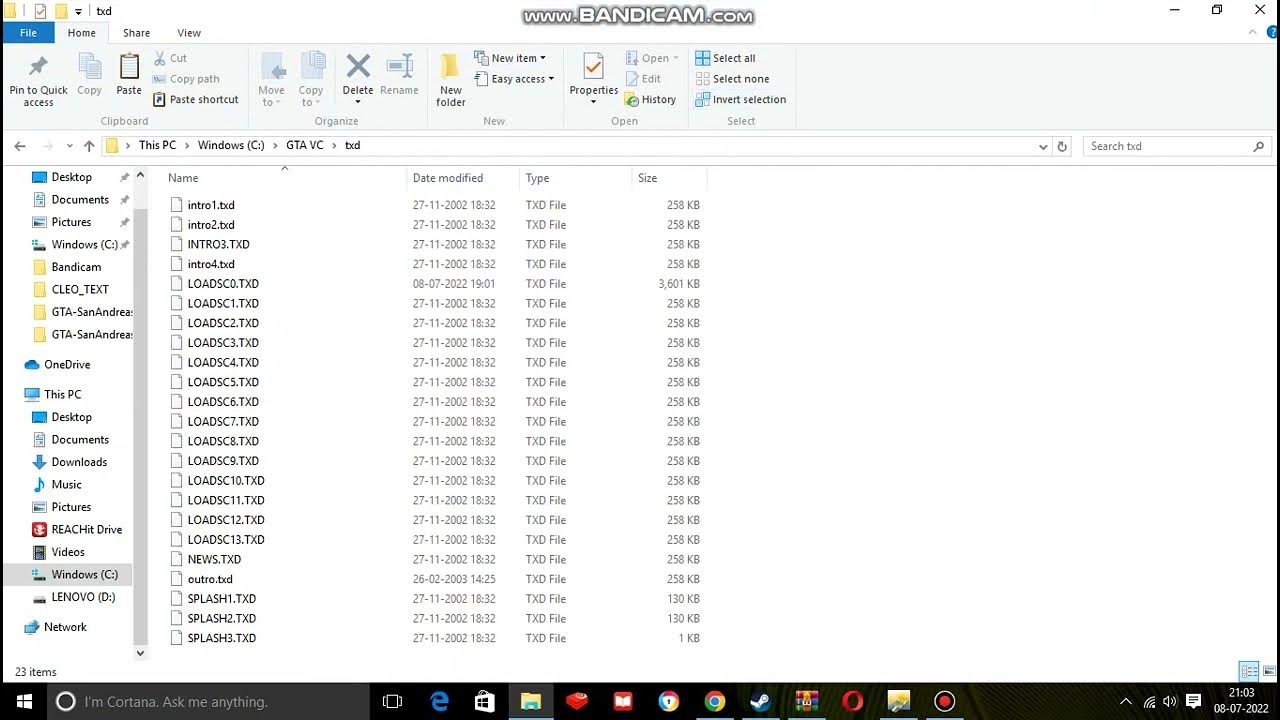Screen dimensions: 1280x720
Task: Open Steam from the taskbar
Action: 760,701
